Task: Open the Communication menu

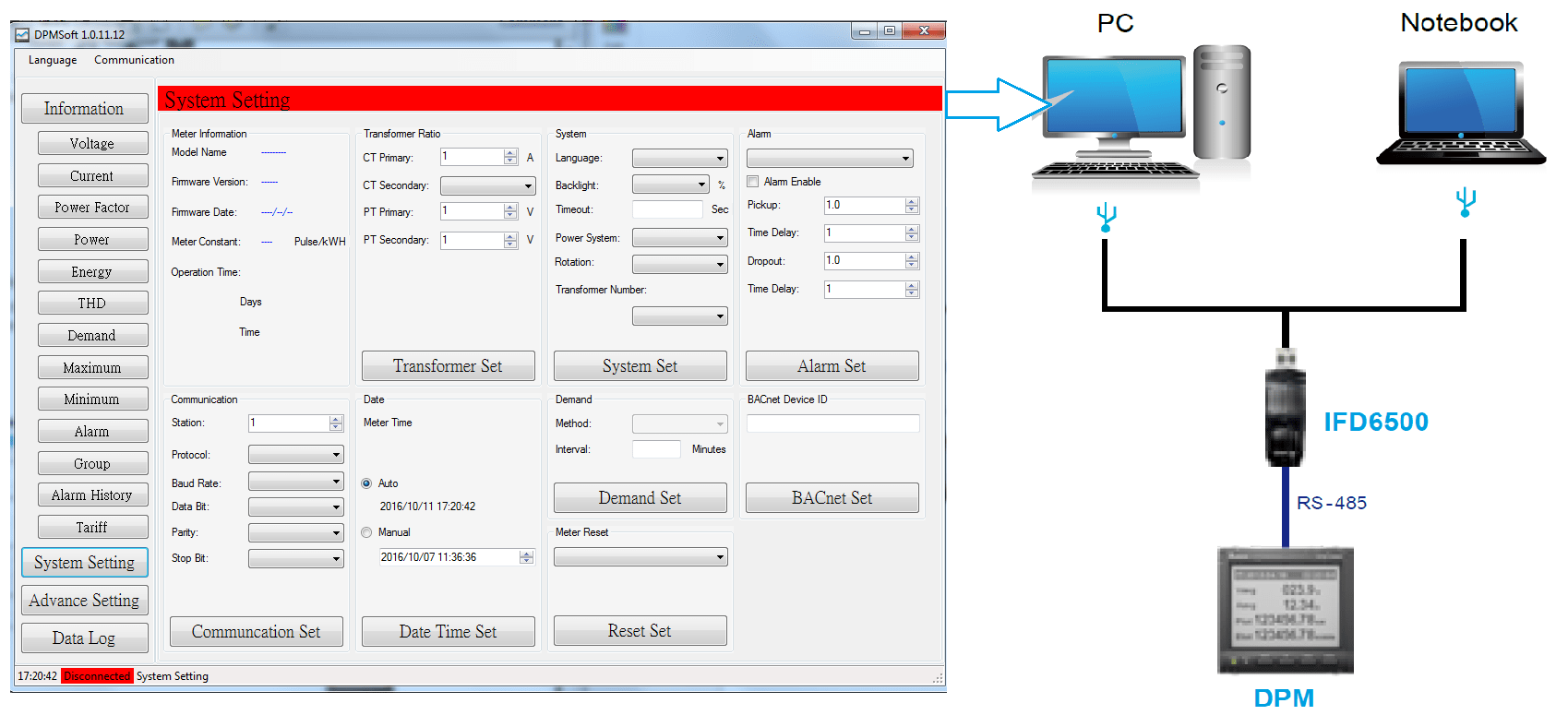Action: (134, 60)
